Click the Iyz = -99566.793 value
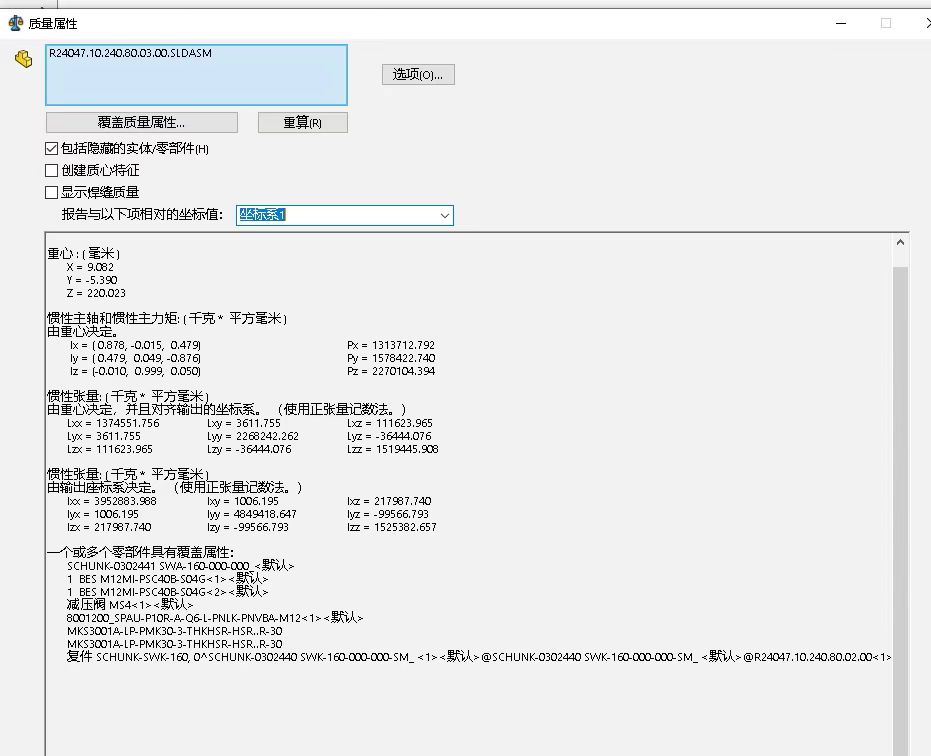 tap(388, 514)
